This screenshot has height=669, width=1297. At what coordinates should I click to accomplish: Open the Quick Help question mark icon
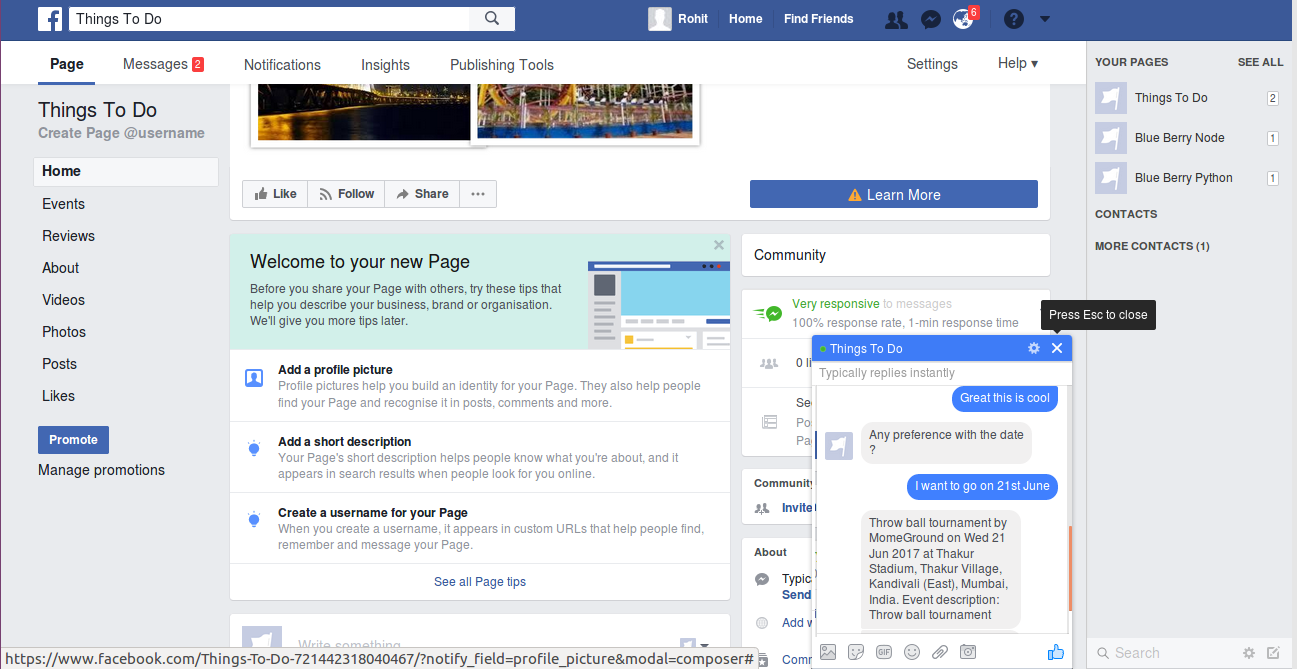[x=1013, y=19]
